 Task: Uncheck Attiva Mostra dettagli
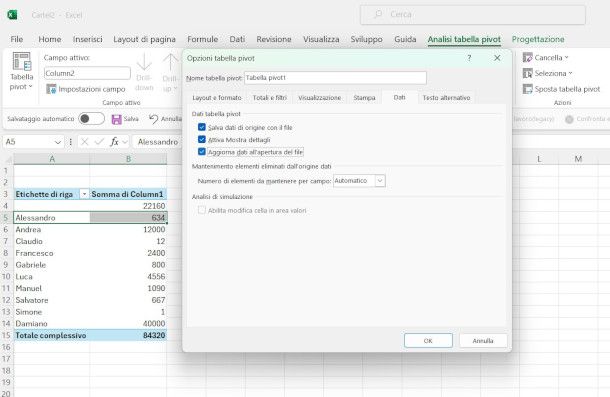coord(202,139)
